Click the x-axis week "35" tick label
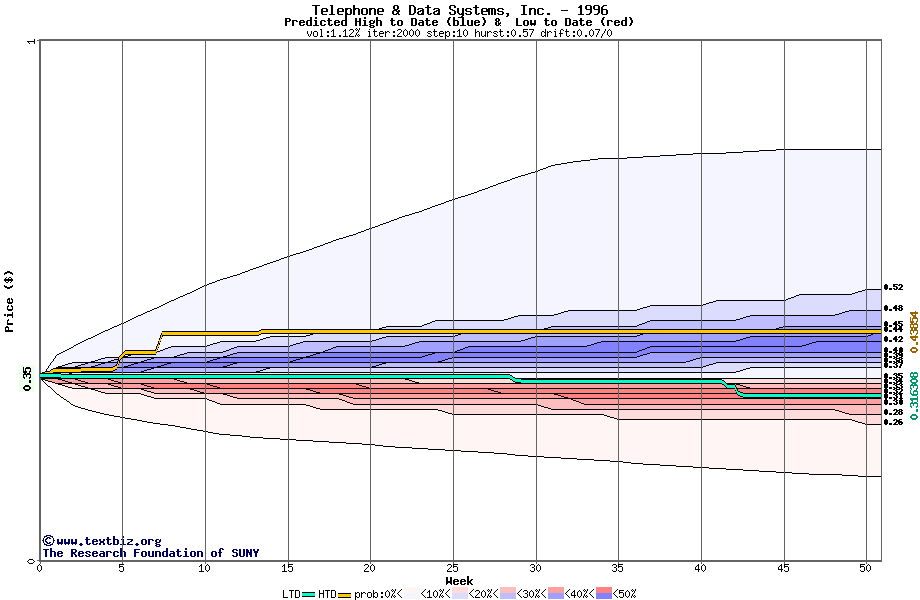The image size is (920, 600). pyautogui.click(x=618, y=568)
